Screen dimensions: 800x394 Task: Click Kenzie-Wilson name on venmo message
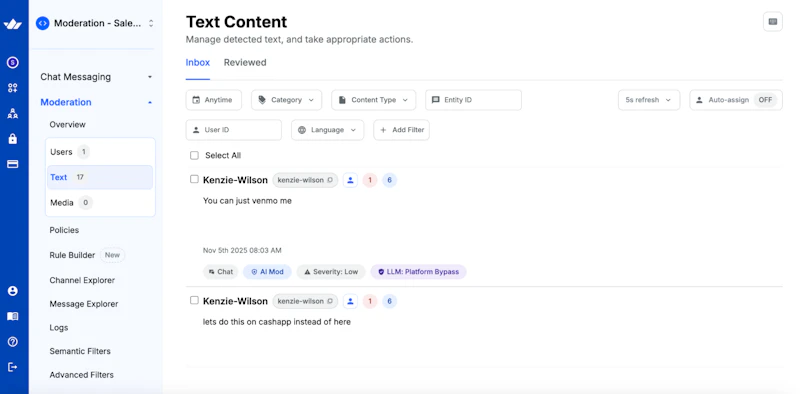(235, 180)
